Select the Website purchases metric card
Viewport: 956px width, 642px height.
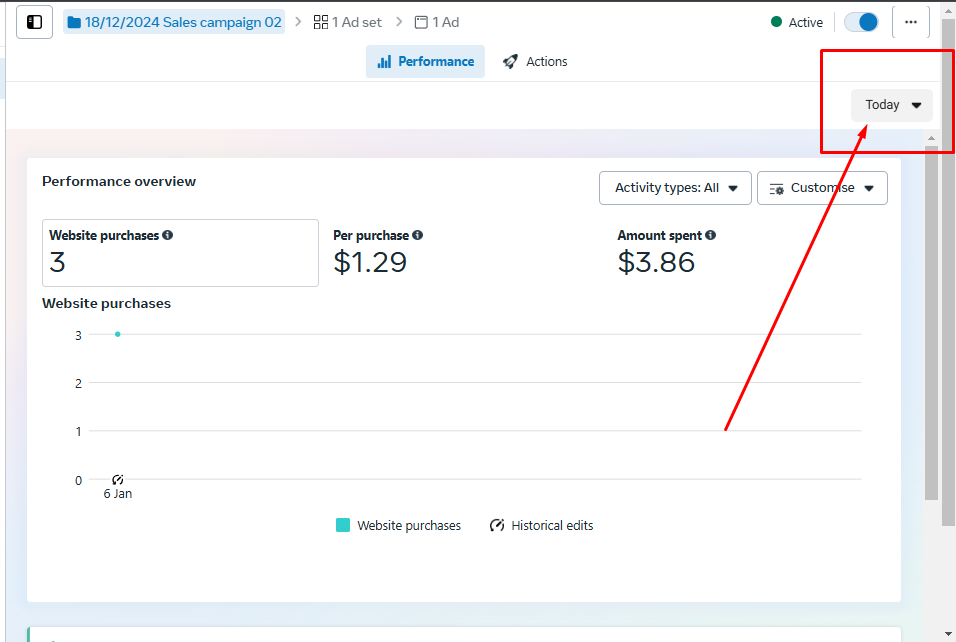click(x=180, y=253)
